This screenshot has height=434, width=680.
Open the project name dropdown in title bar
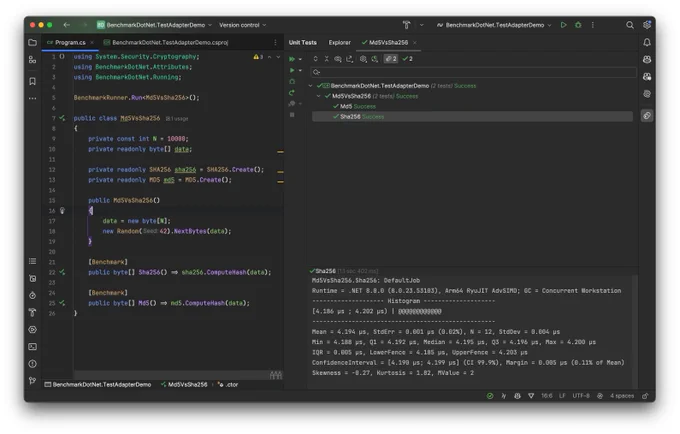click(x=154, y=25)
